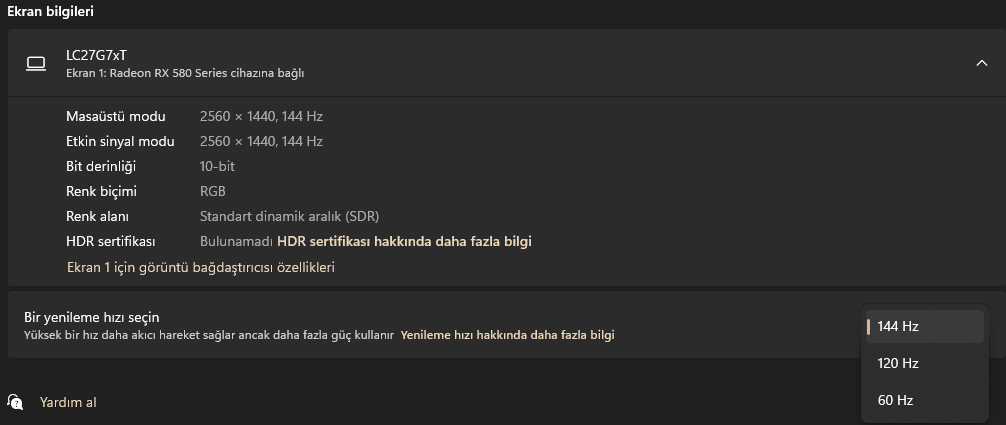Pick the 60 Hz refresh rate option
This screenshot has width=1006, height=425.
895,400
